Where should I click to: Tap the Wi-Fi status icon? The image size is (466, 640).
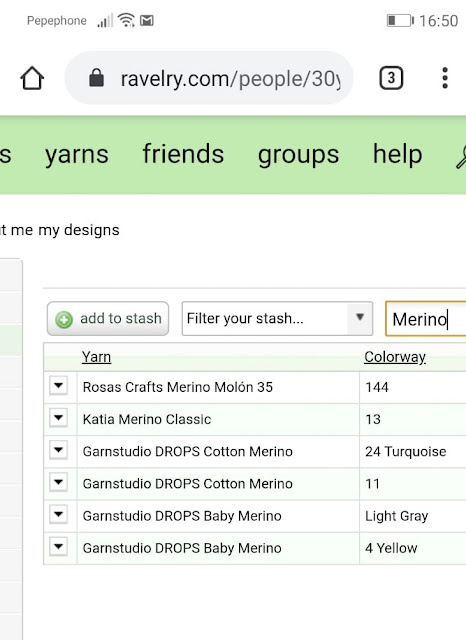click(x=126, y=20)
